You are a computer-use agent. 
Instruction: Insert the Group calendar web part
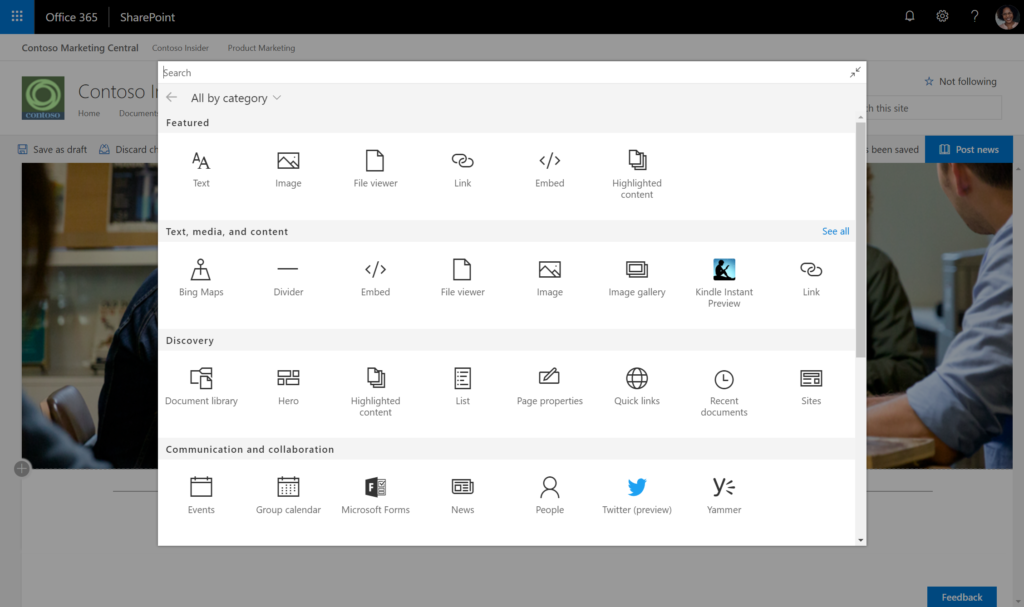[288, 496]
